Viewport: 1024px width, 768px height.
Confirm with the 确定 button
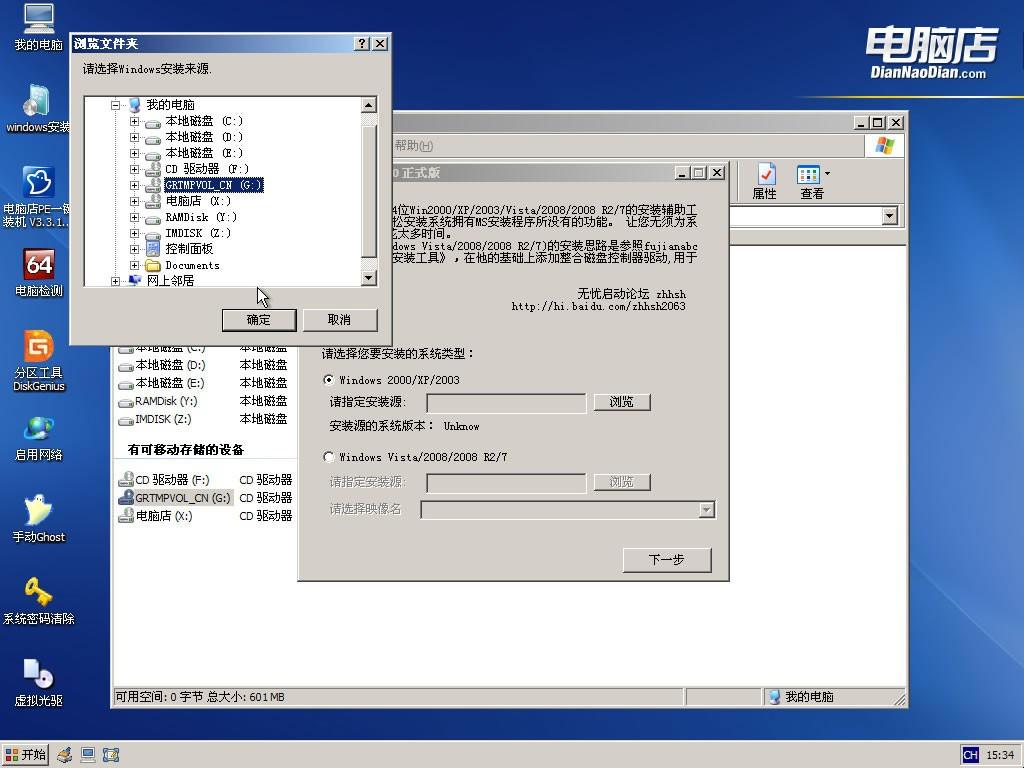[259, 319]
